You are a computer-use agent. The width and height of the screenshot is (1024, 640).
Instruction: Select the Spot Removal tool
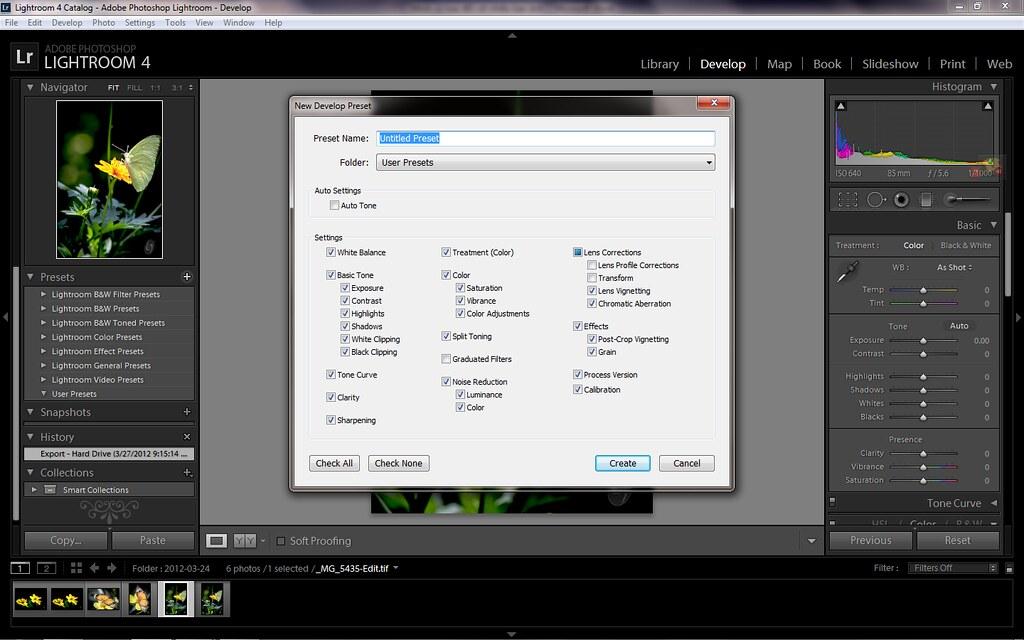click(876, 199)
